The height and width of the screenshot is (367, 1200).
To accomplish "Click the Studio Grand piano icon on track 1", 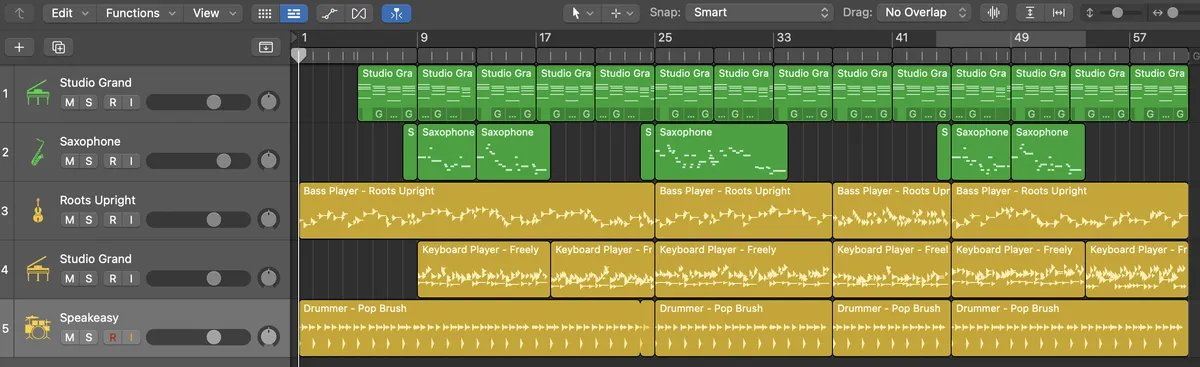I will 37,93.
